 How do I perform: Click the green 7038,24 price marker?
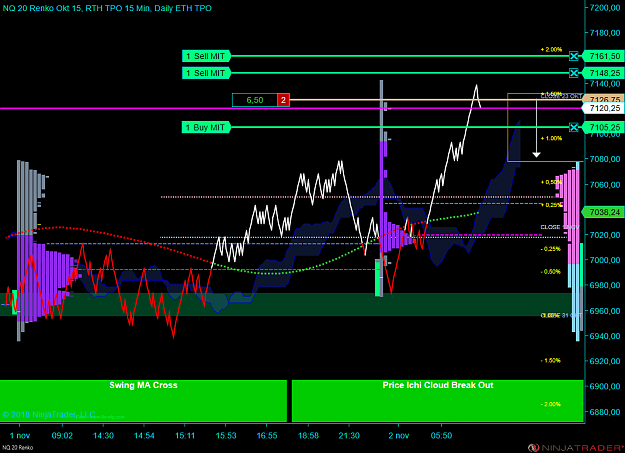[603, 212]
